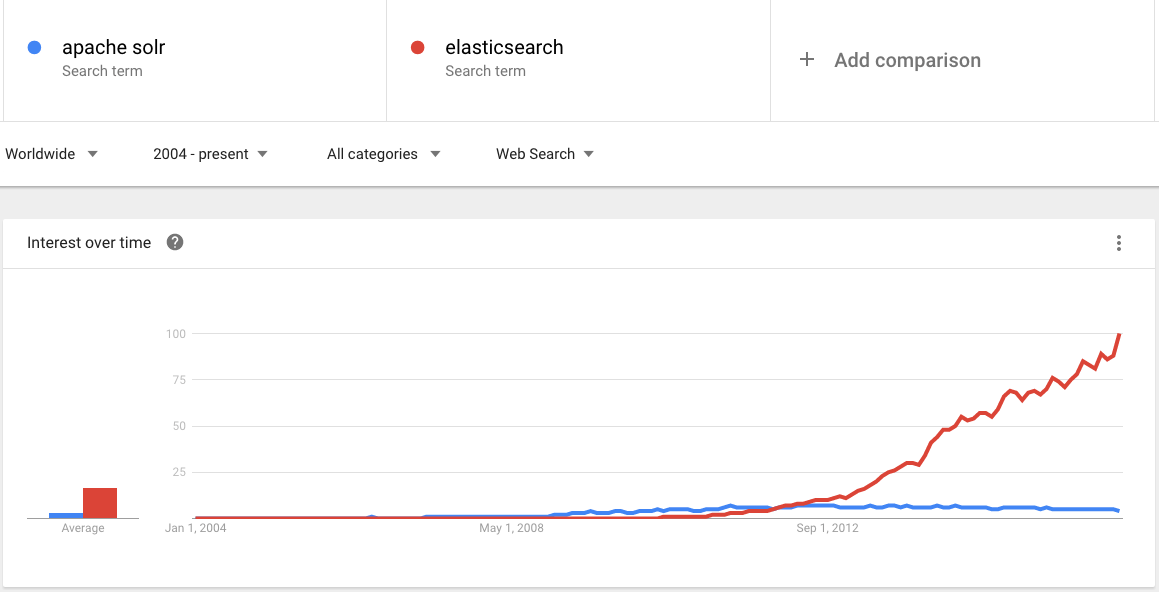The height and width of the screenshot is (592, 1159).
Task: Open the chart options three-dot menu
Action: tap(1118, 242)
